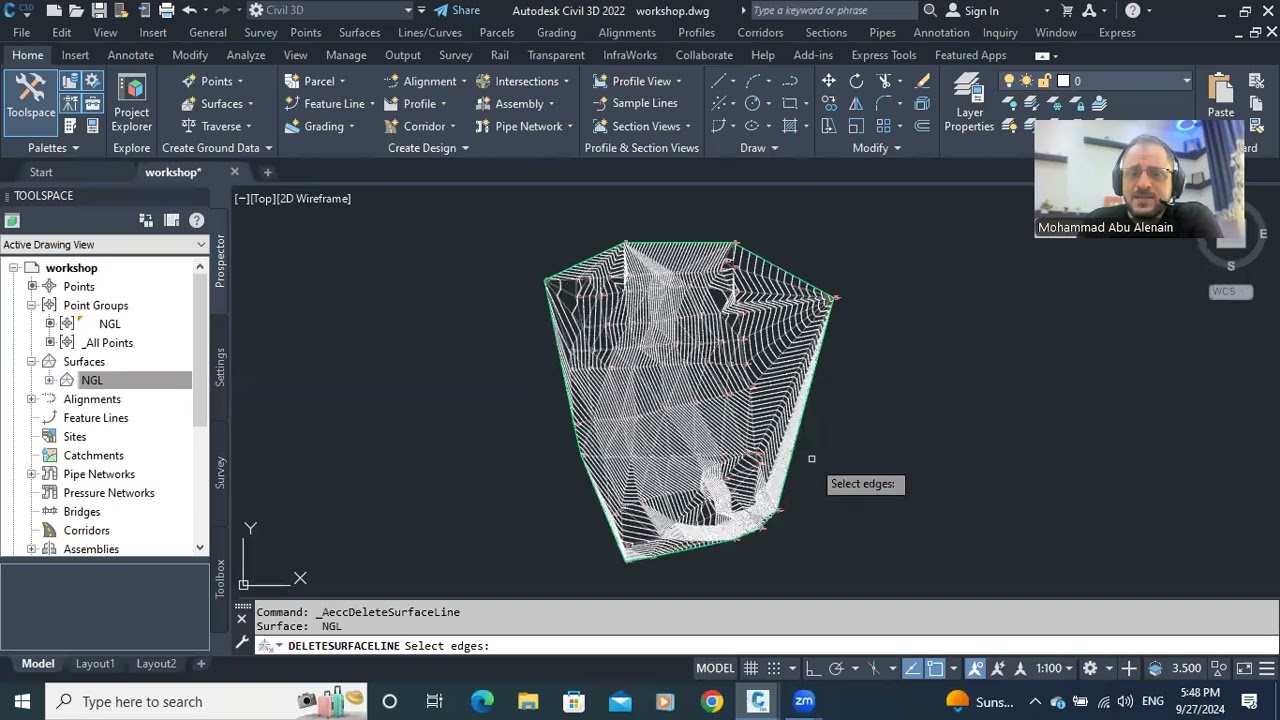Select the Line tool in Draw panel

718,81
